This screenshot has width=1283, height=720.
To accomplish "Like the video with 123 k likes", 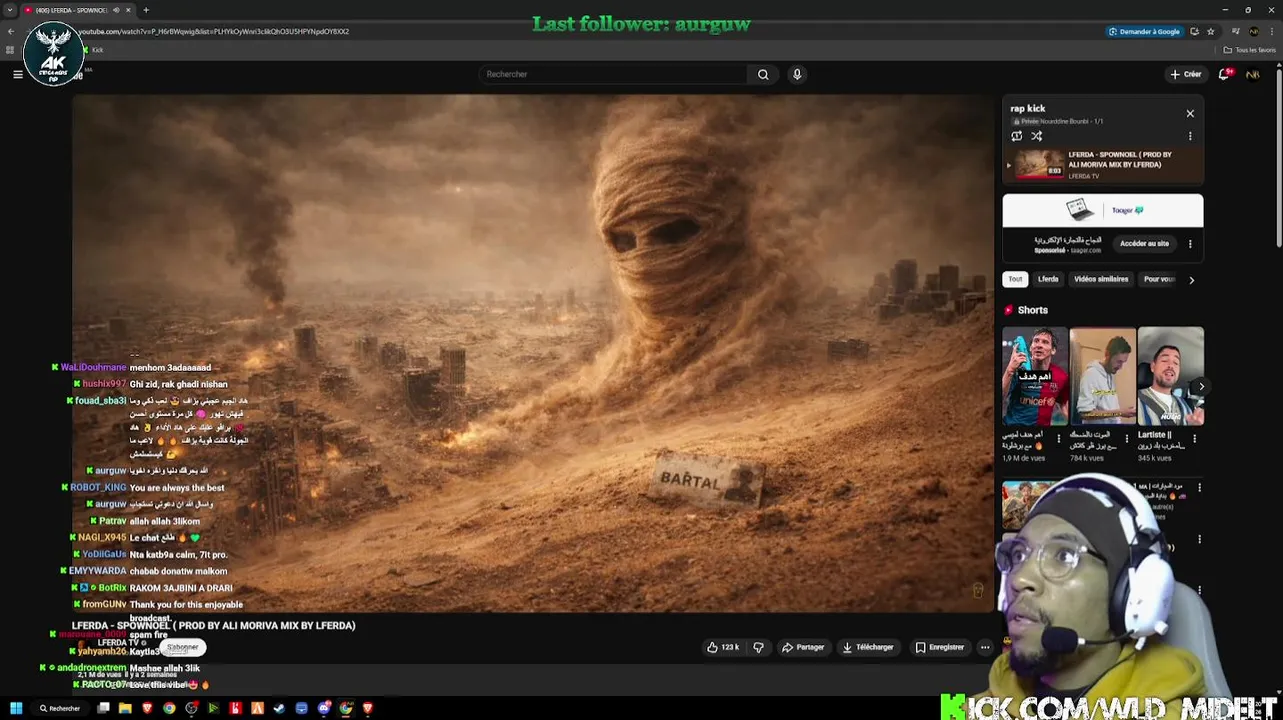I will (723, 647).
